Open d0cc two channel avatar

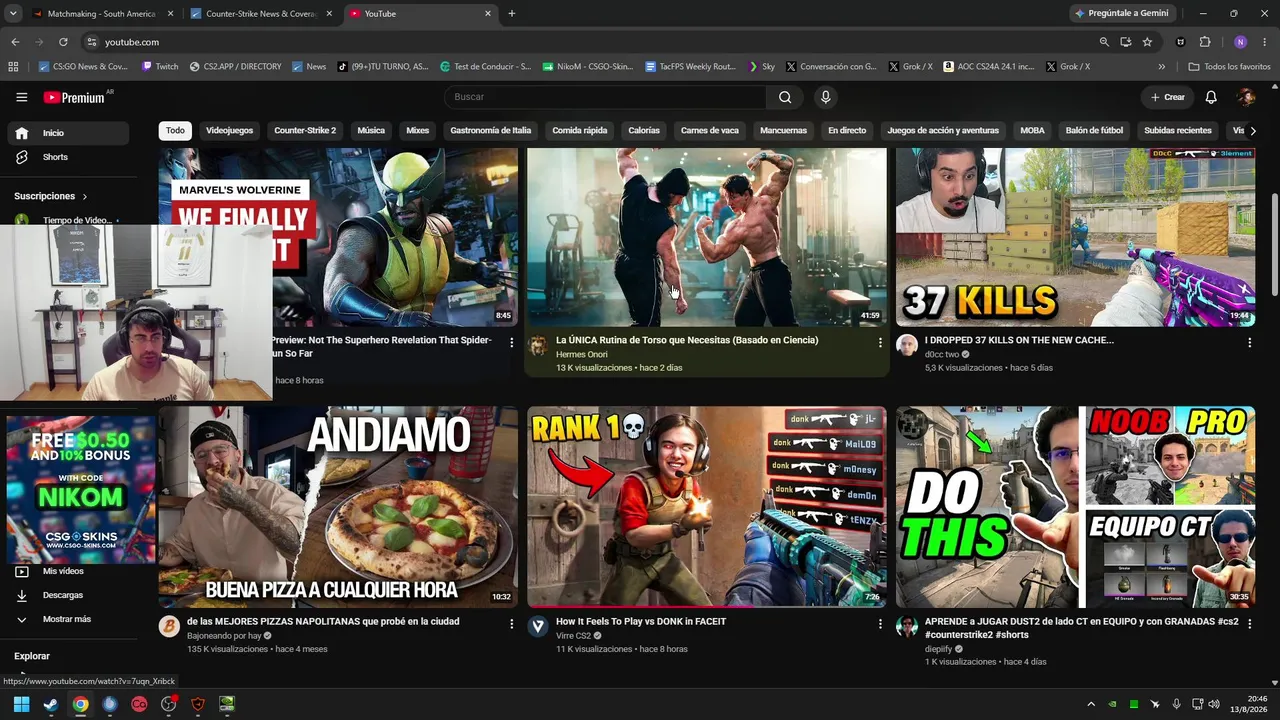[907, 346]
